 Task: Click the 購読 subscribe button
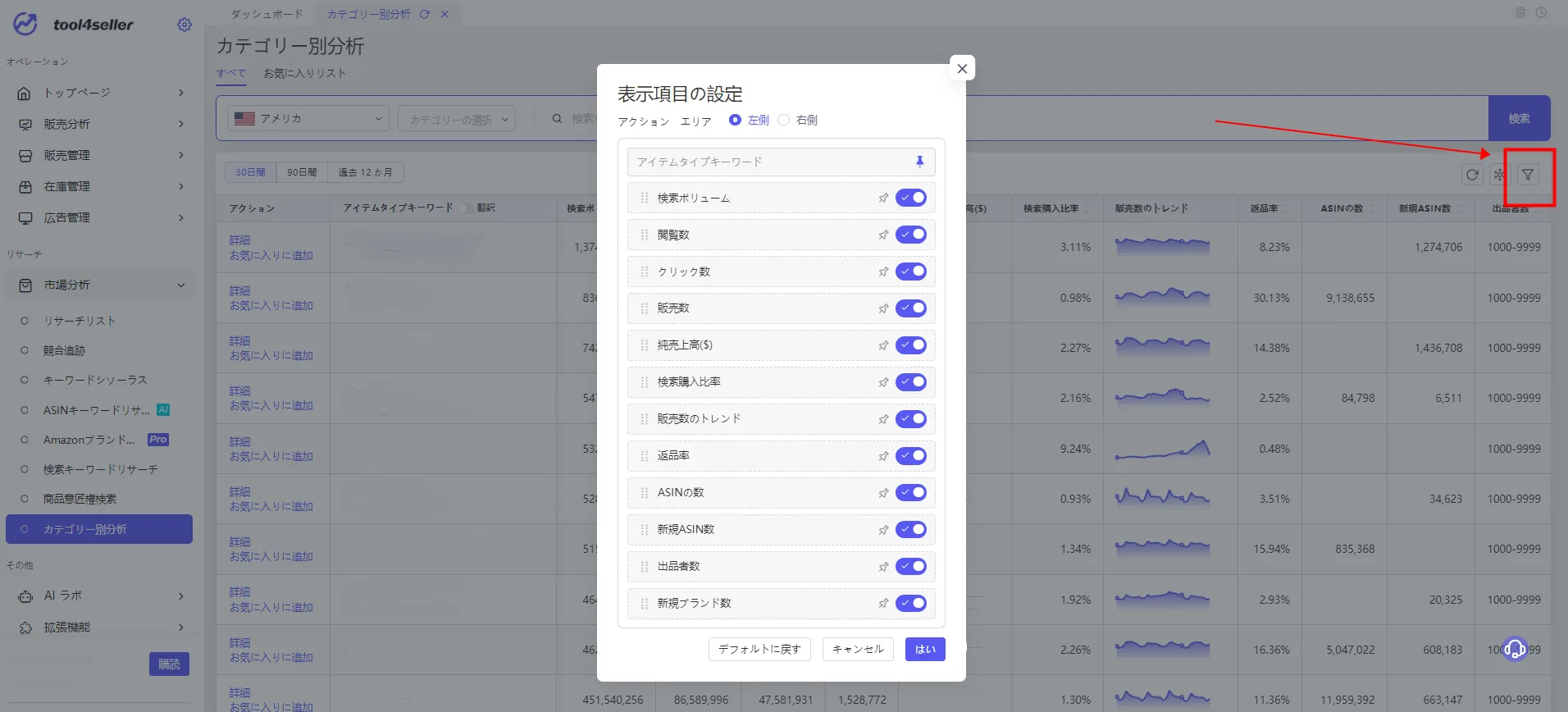pyautogui.click(x=169, y=664)
